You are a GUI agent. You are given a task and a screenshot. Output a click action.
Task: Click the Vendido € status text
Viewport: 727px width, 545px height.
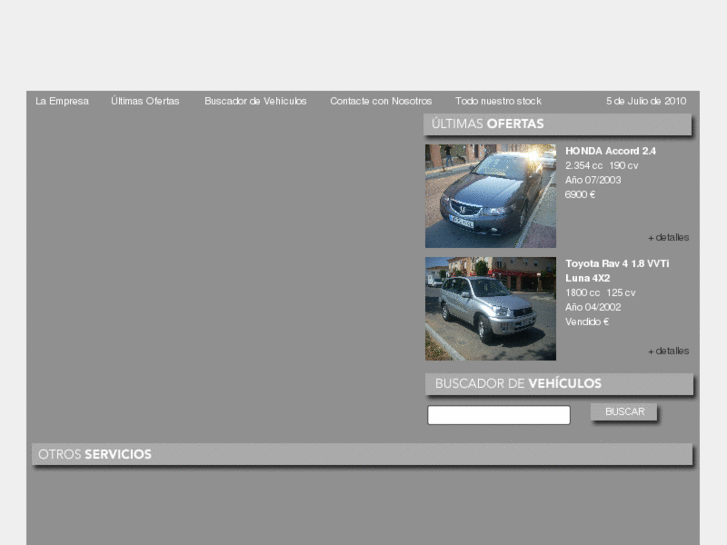click(x=587, y=322)
